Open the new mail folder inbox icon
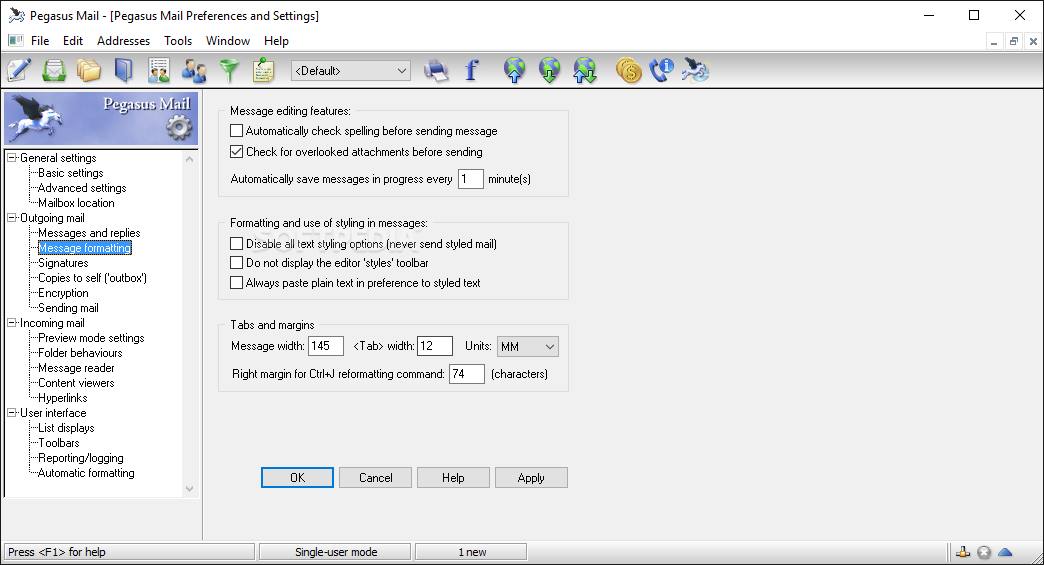Screen dimensions: 1044x565 (54, 70)
